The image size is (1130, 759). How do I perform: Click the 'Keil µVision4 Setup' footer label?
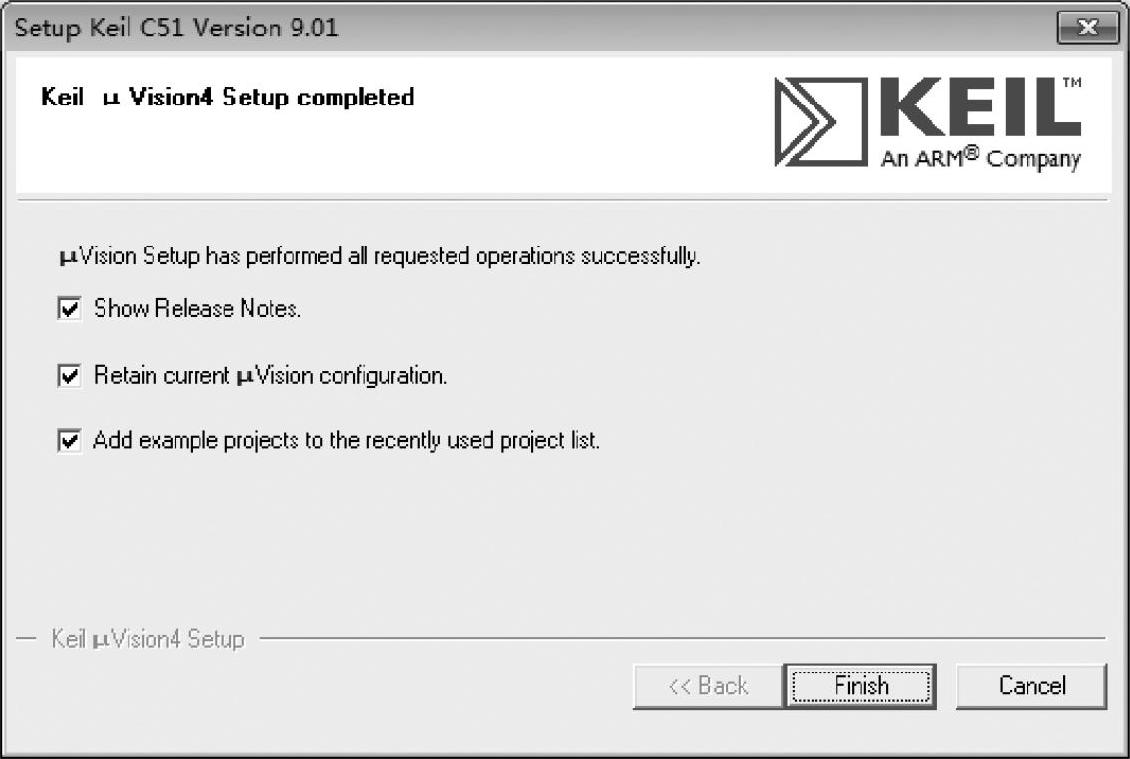click(148, 639)
